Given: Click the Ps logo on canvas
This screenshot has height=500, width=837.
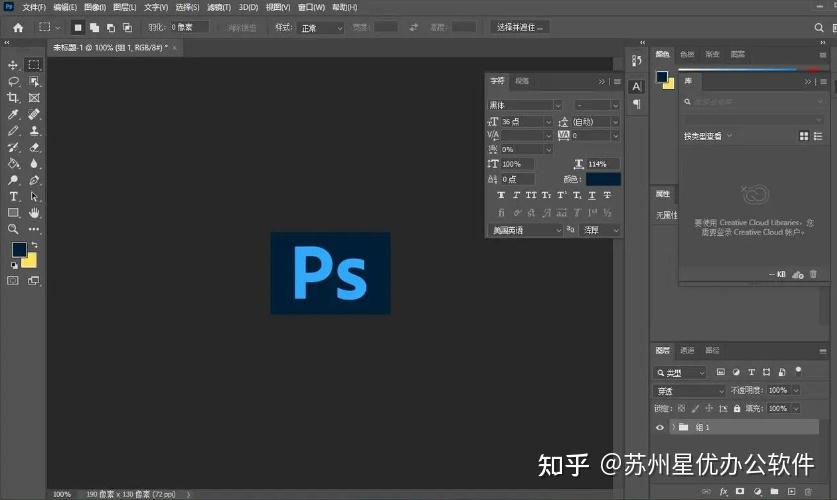Looking at the screenshot, I should 330,273.
